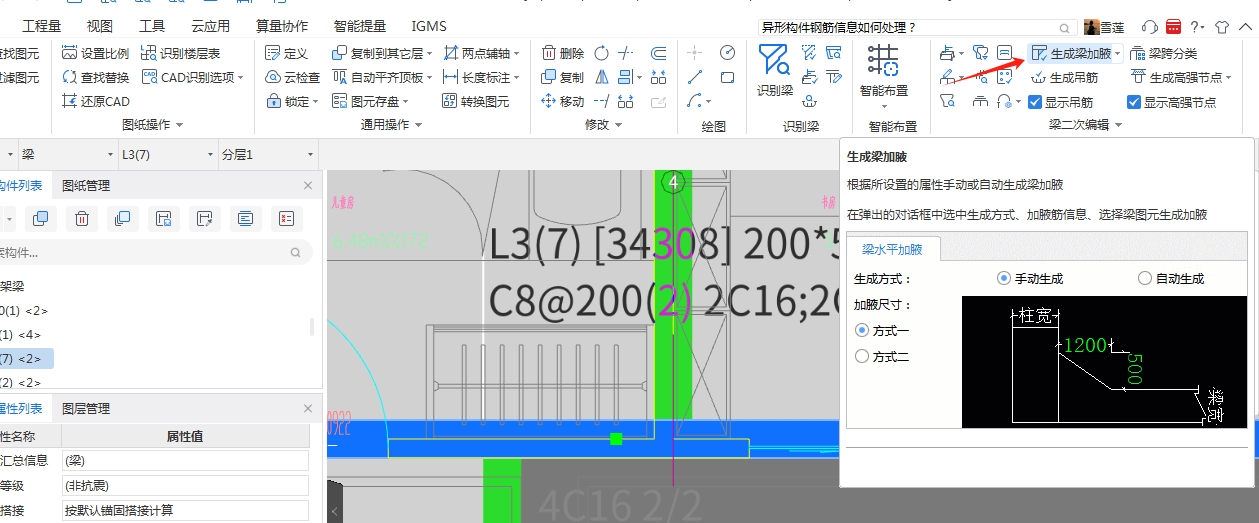Image resolution: width=1259 pixels, height=523 pixels.
Task: Close the 构件列表 panel
Action: click(x=308, y=185)
